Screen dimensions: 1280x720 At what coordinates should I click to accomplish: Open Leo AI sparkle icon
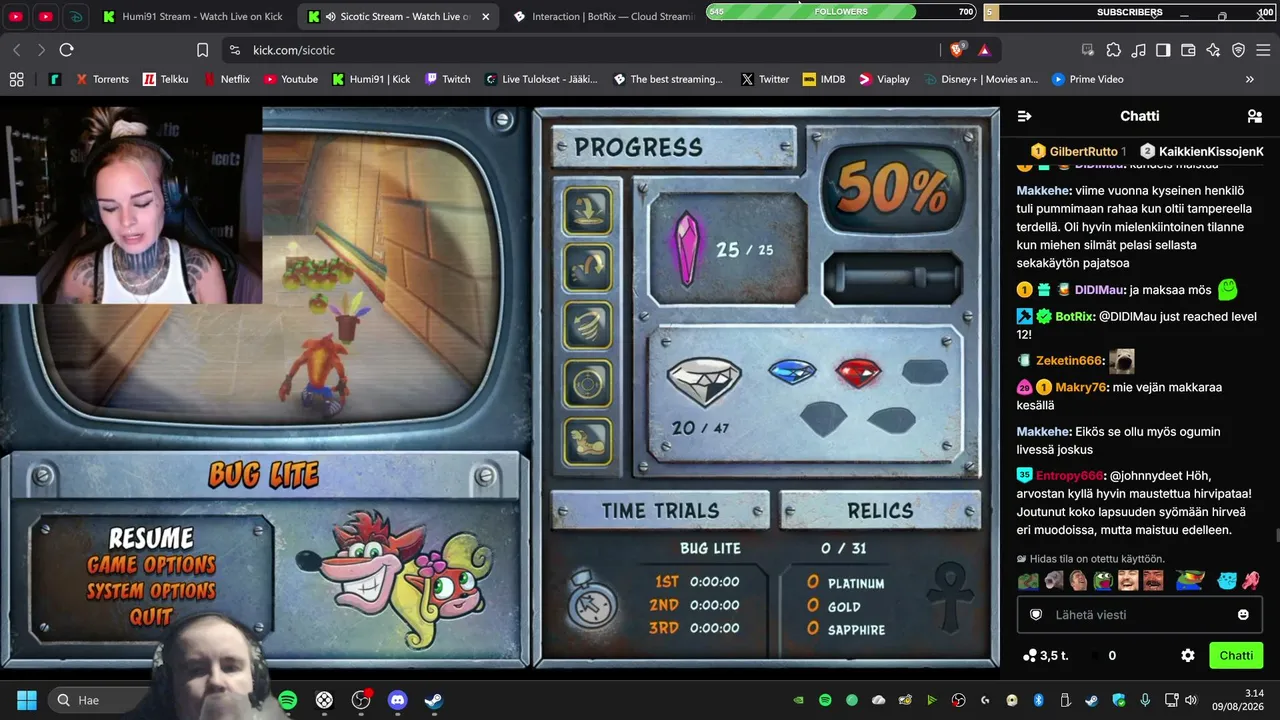(x=1213, y=50)
